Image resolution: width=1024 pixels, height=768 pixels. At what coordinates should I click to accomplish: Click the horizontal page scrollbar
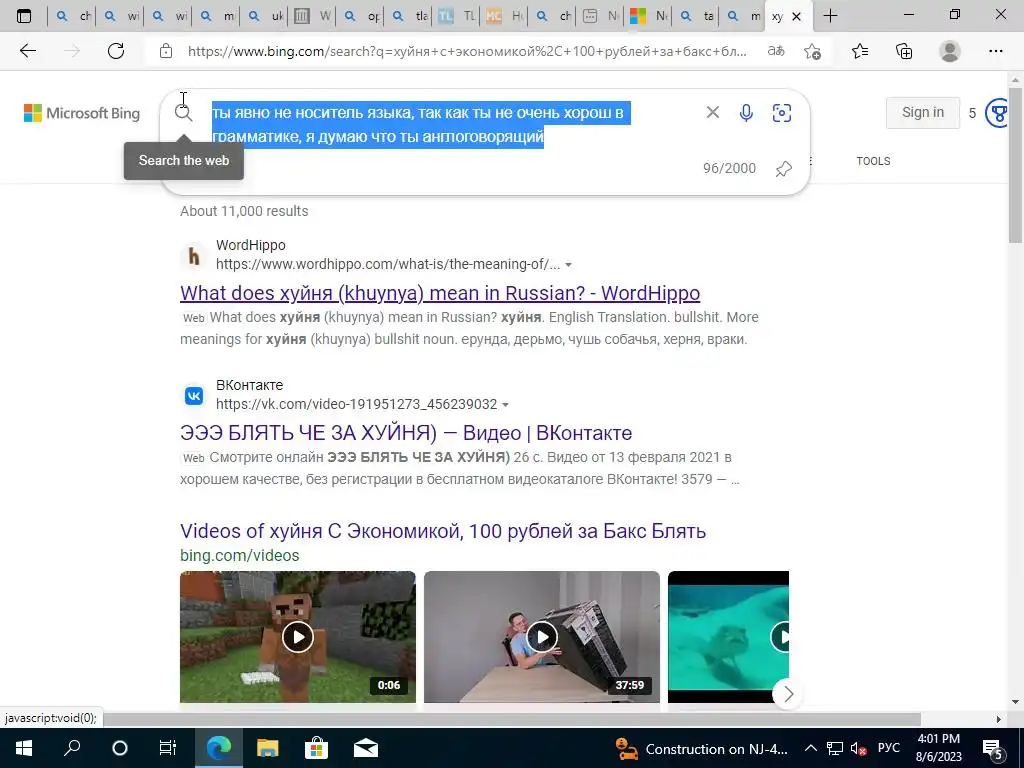[x=513, y=719]
